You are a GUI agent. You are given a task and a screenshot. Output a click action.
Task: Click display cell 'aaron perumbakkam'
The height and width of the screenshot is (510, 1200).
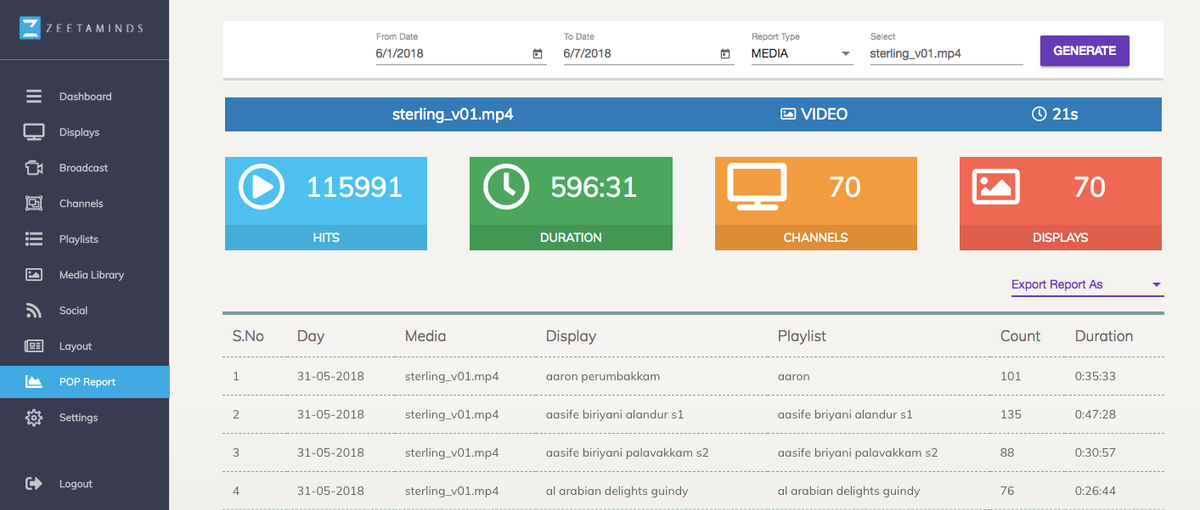point(603,377)
